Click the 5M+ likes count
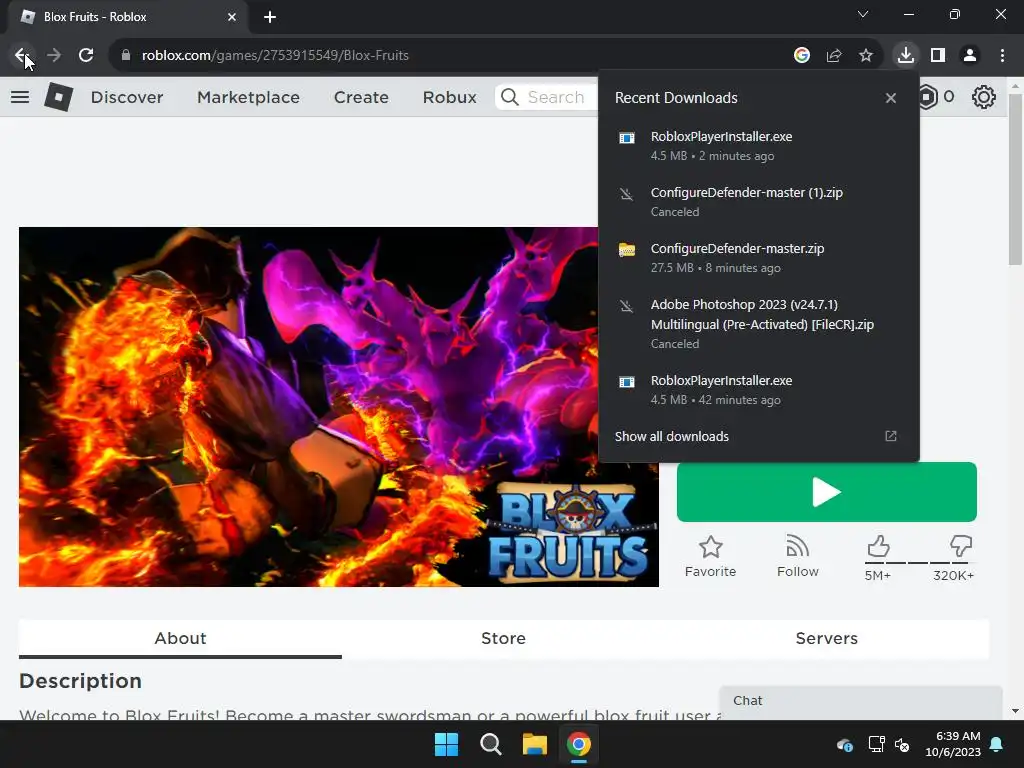Image resolution: width=1024 pixels, height=768 pixels. pyautogui.click(x=877, y=575)
